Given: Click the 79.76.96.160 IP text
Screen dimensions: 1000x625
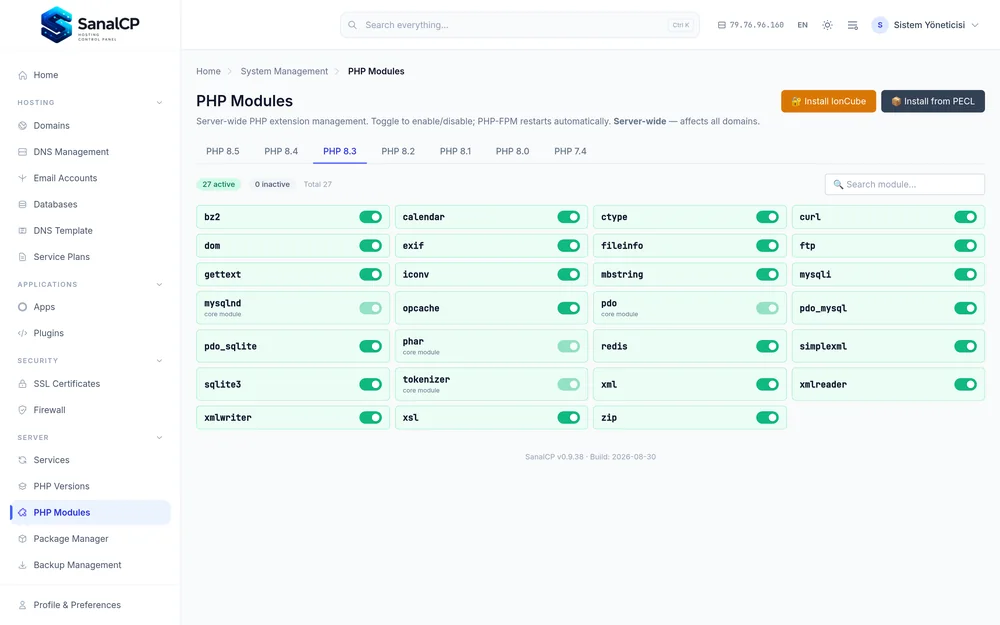Looking at the screenshot, I should tap(756, 25).
